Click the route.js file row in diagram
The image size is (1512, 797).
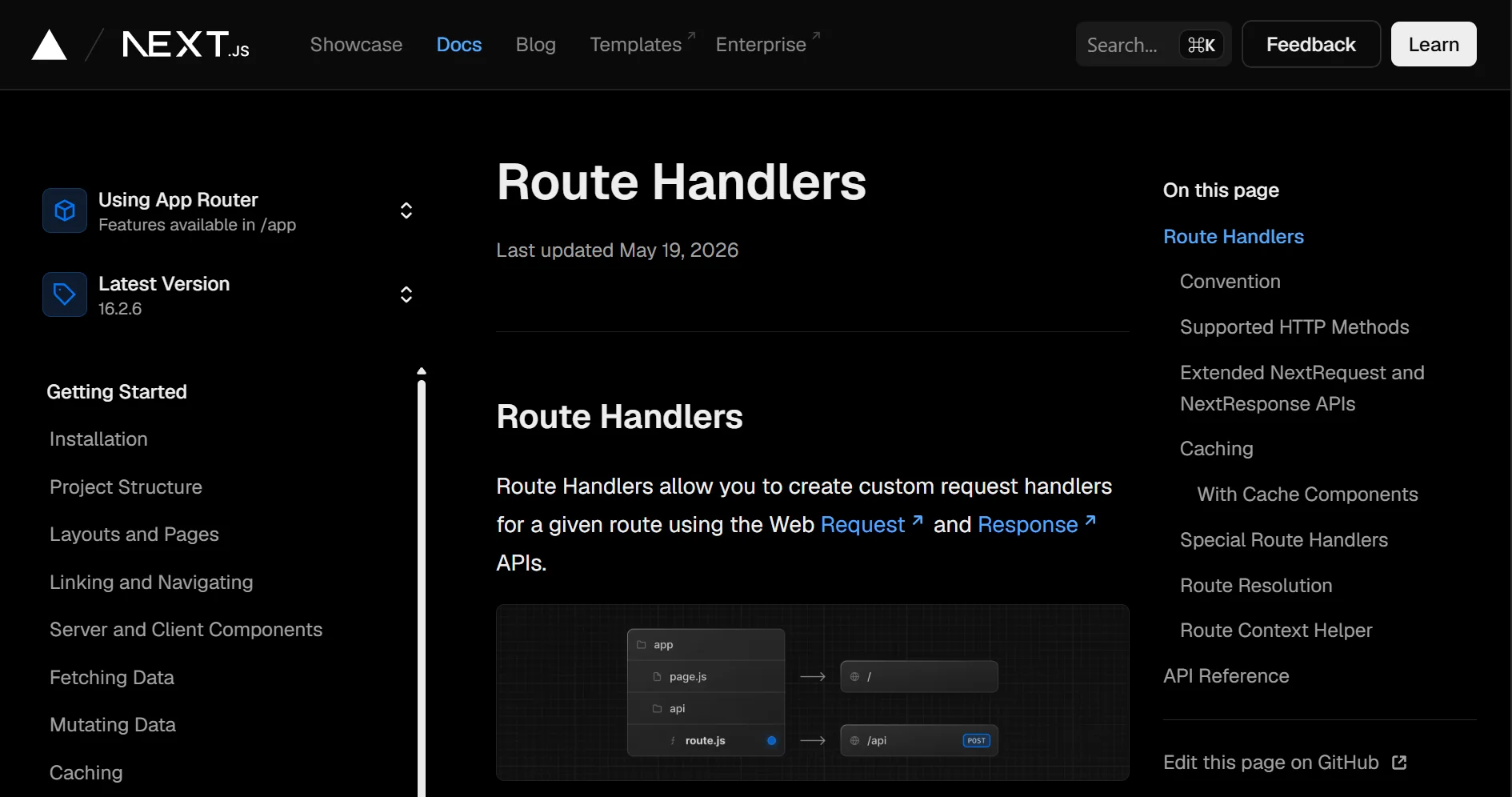706,740
